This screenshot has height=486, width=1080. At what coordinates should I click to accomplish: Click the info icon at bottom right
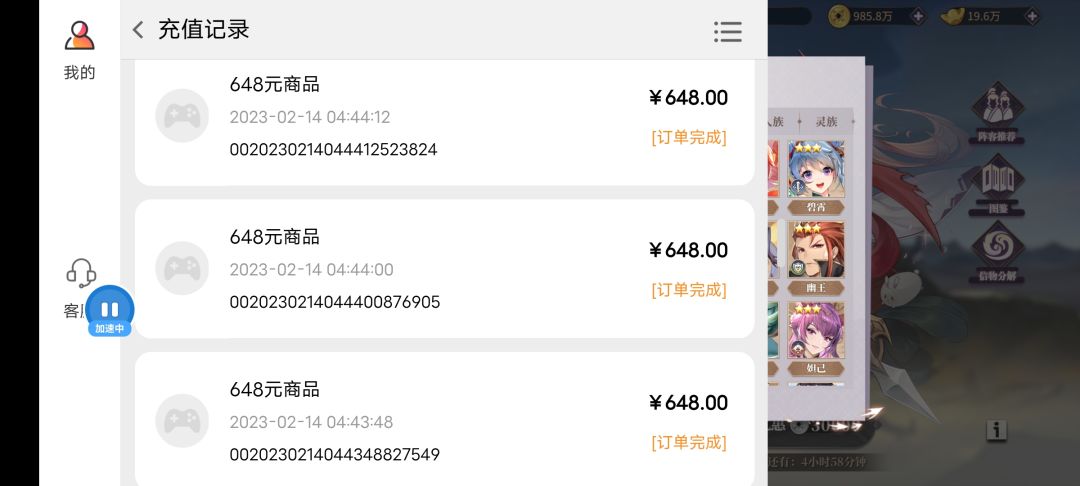click(x=996, y=430)
